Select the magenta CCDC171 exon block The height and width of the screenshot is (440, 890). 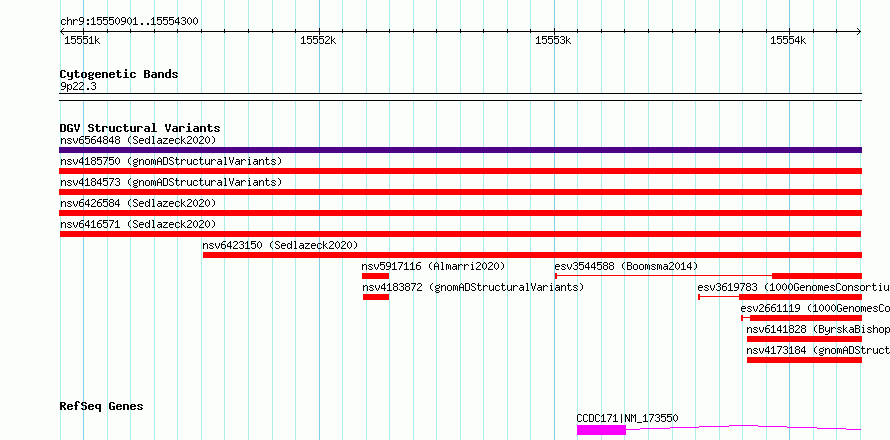[x=601, y=430]
